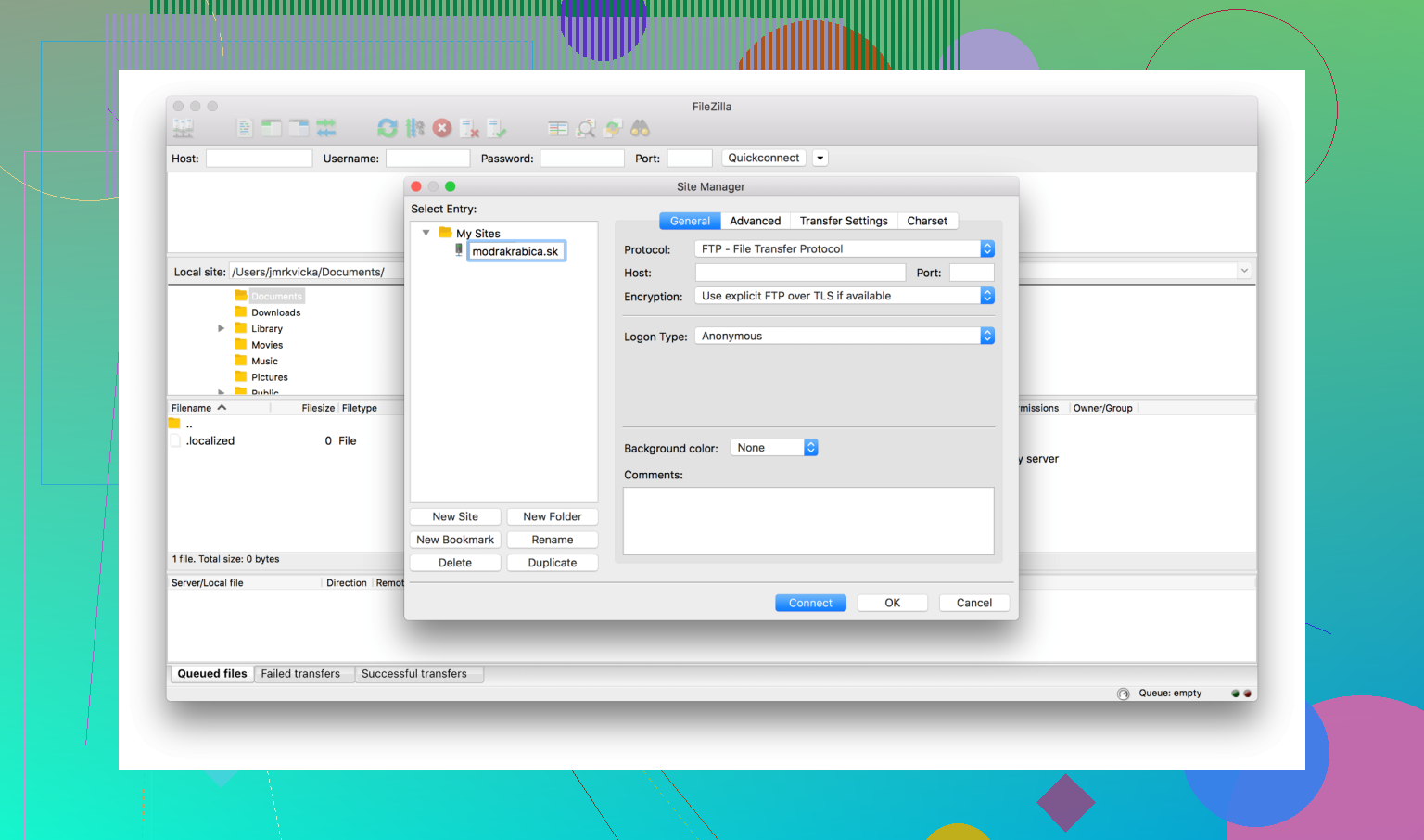Click the binoculars file search icon

[641, 129]
